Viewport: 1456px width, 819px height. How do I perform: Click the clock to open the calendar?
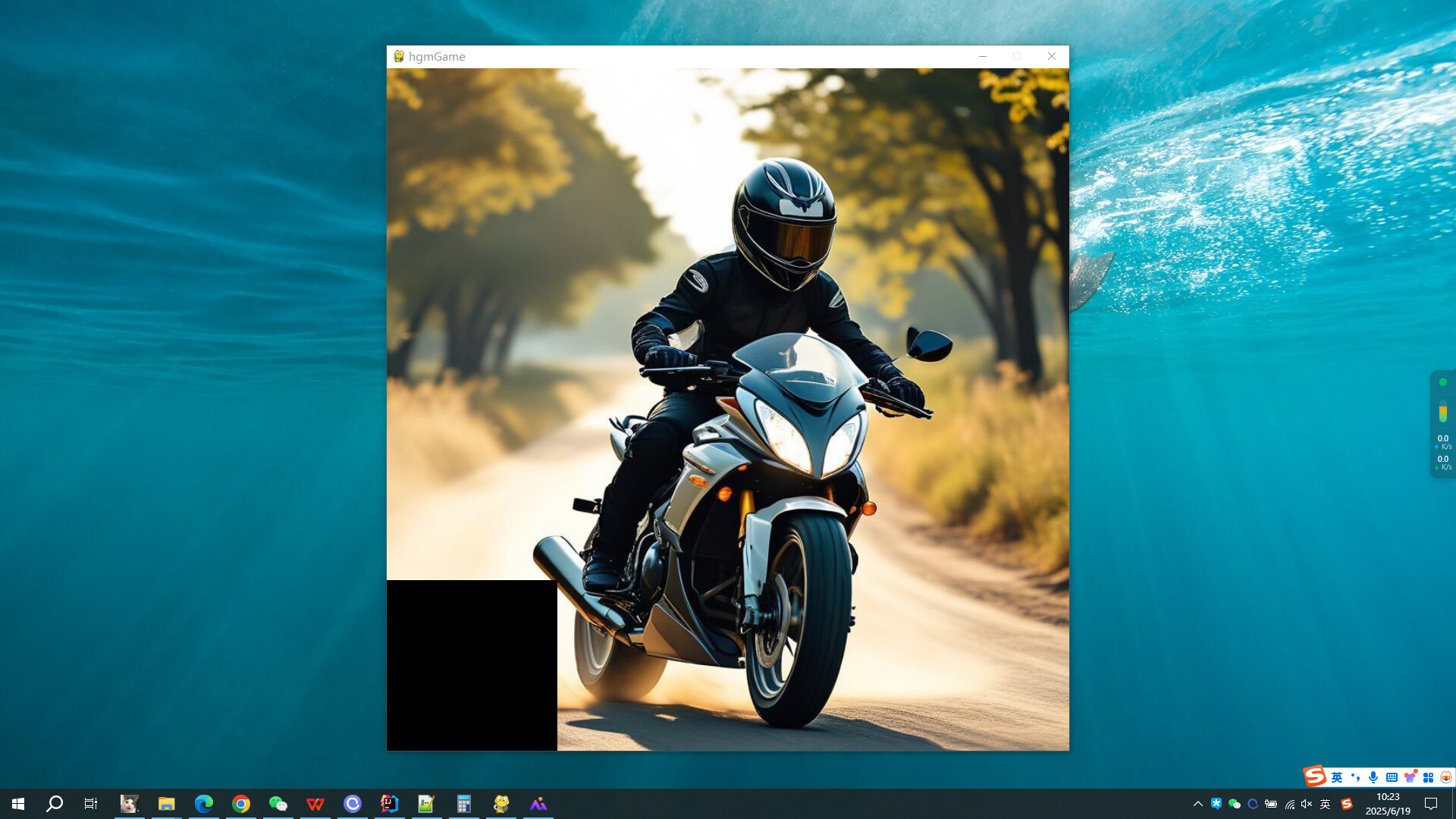click(x=1388, y=804)
